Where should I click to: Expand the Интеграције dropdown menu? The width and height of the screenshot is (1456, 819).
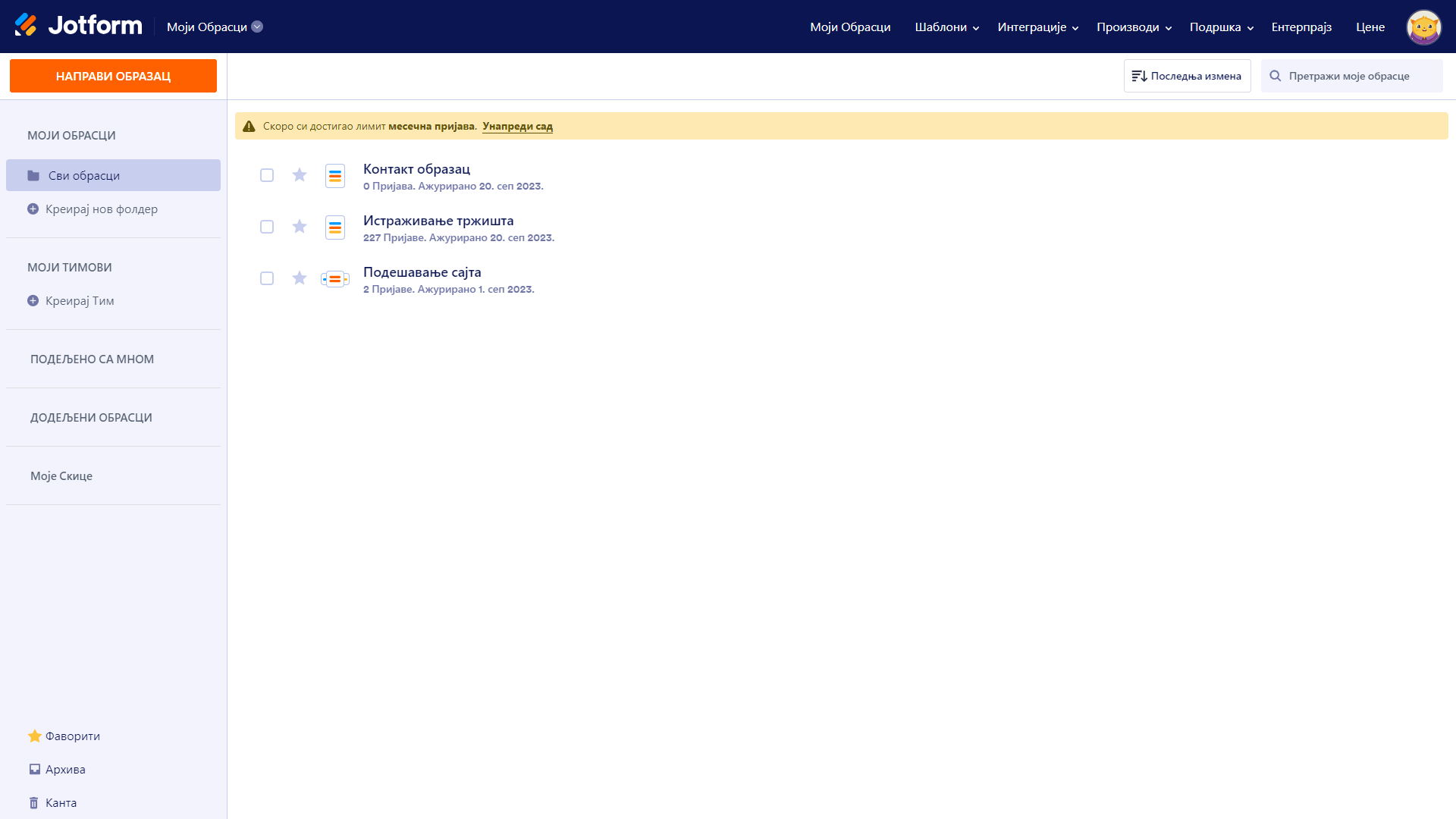coord(1037,27)
